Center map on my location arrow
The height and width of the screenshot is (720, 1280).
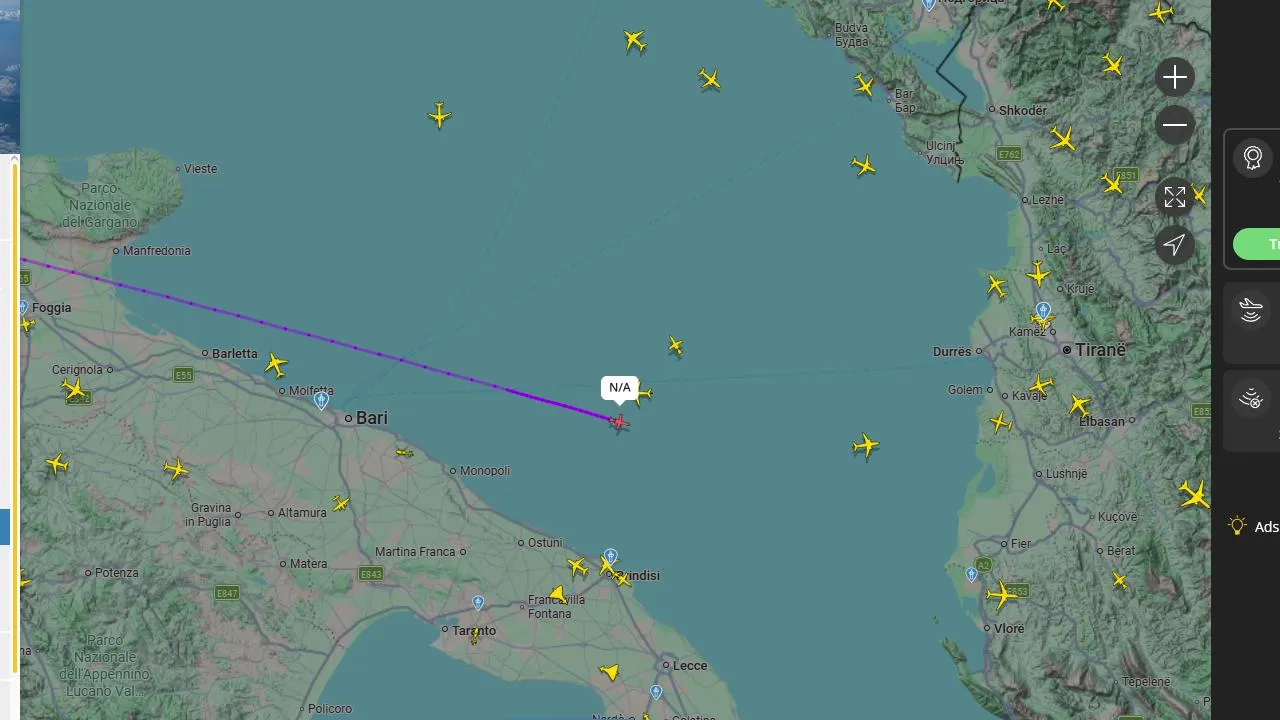pyautogui.click(x=1175, y=245)
